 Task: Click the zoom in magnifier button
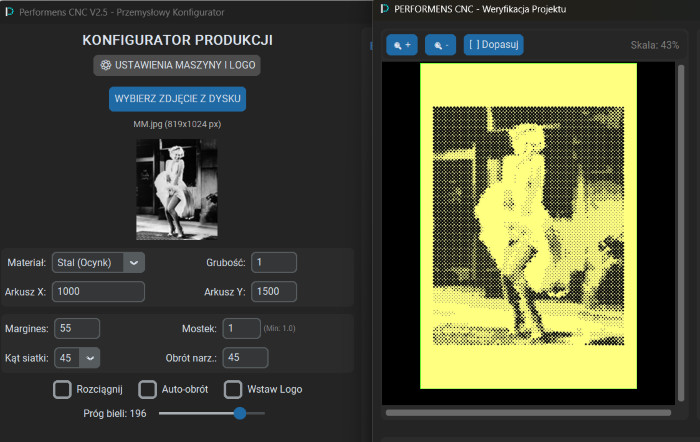click(402, 45)
